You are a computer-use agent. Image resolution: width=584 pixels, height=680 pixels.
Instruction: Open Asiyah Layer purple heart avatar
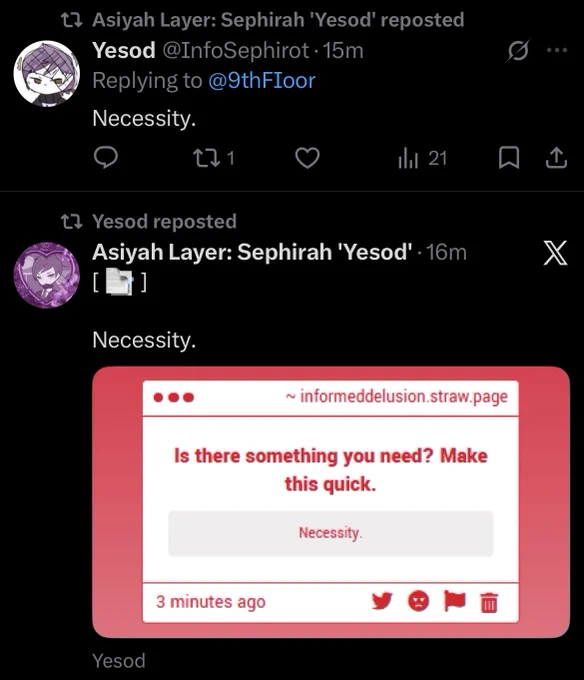[46, 275]
